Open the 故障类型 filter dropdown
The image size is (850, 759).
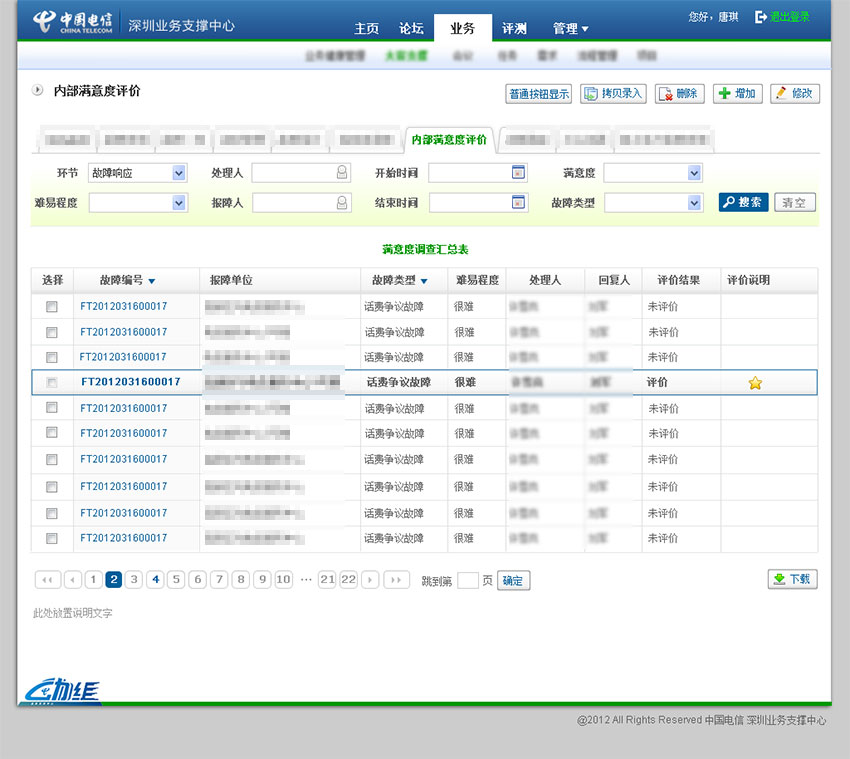[x=654, y=203]
